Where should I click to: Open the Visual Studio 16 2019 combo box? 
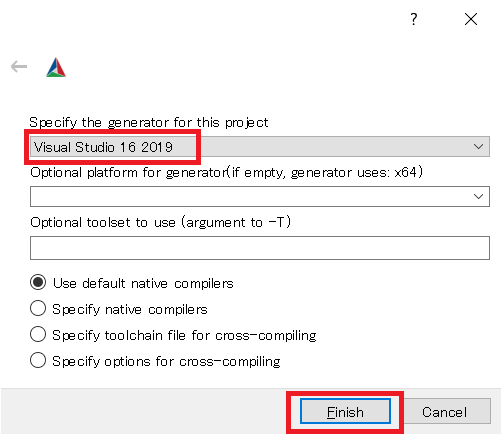(260, 147)
